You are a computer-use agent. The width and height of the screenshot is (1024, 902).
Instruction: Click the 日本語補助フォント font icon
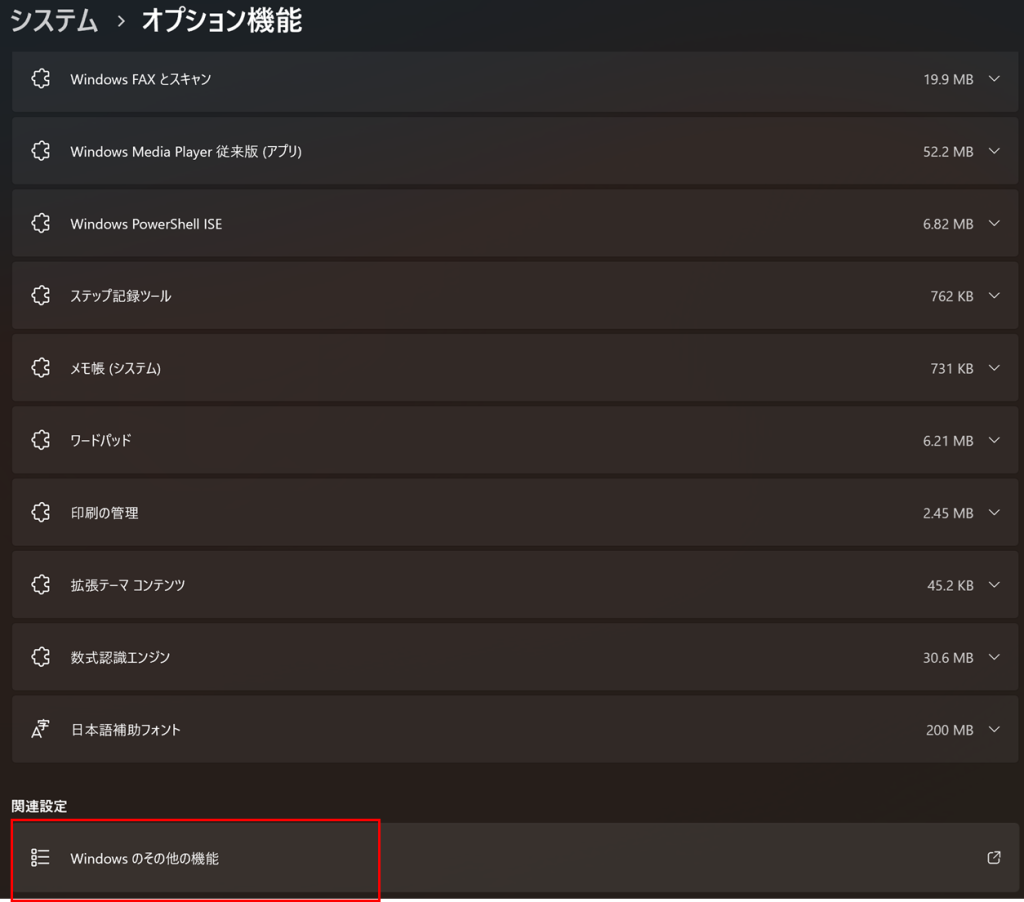[40, 730]
